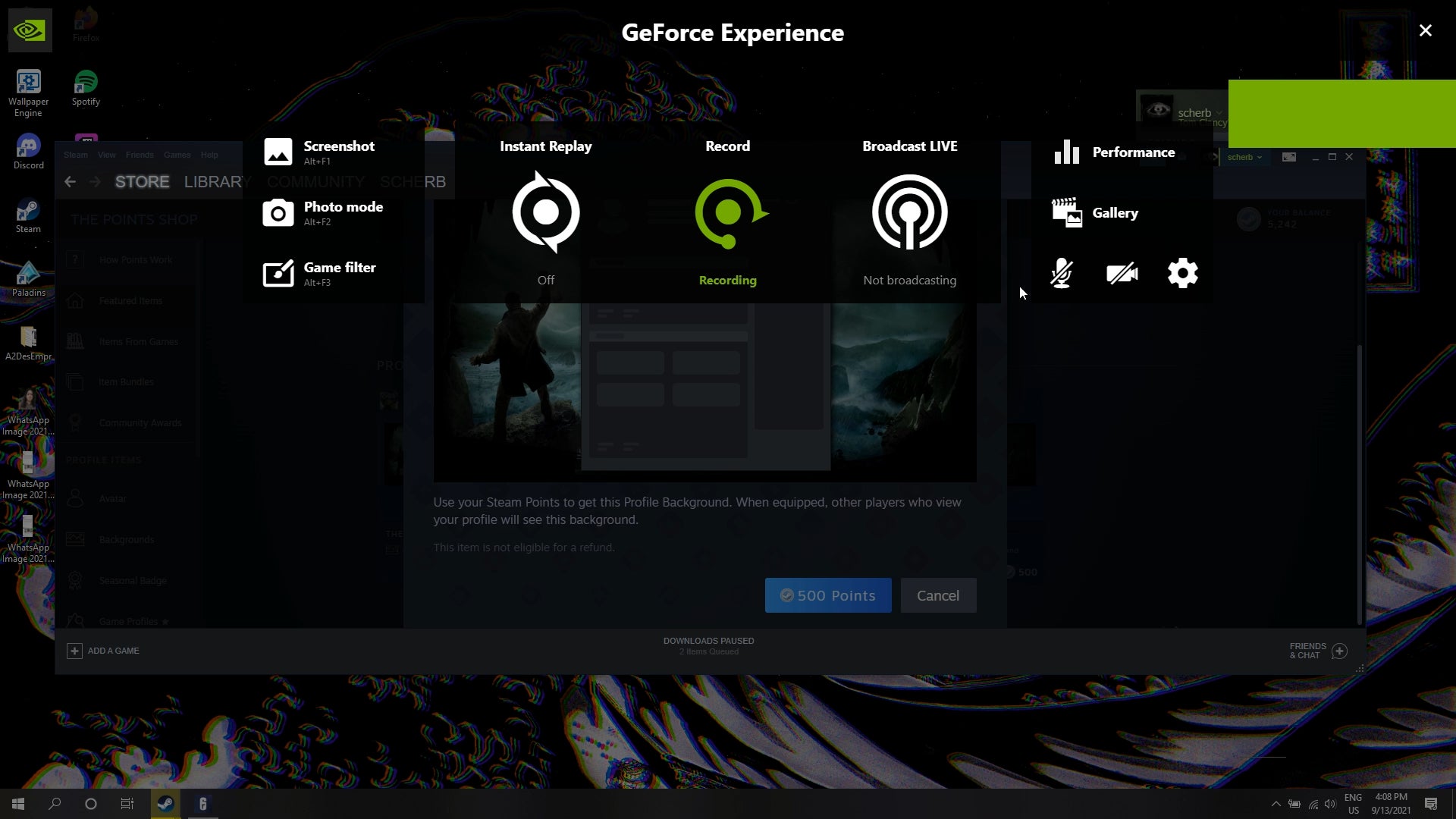This screenshot has height=819, width=1456.
Task: Open the Firefox desktop shortcut
Action: (86, 24)
